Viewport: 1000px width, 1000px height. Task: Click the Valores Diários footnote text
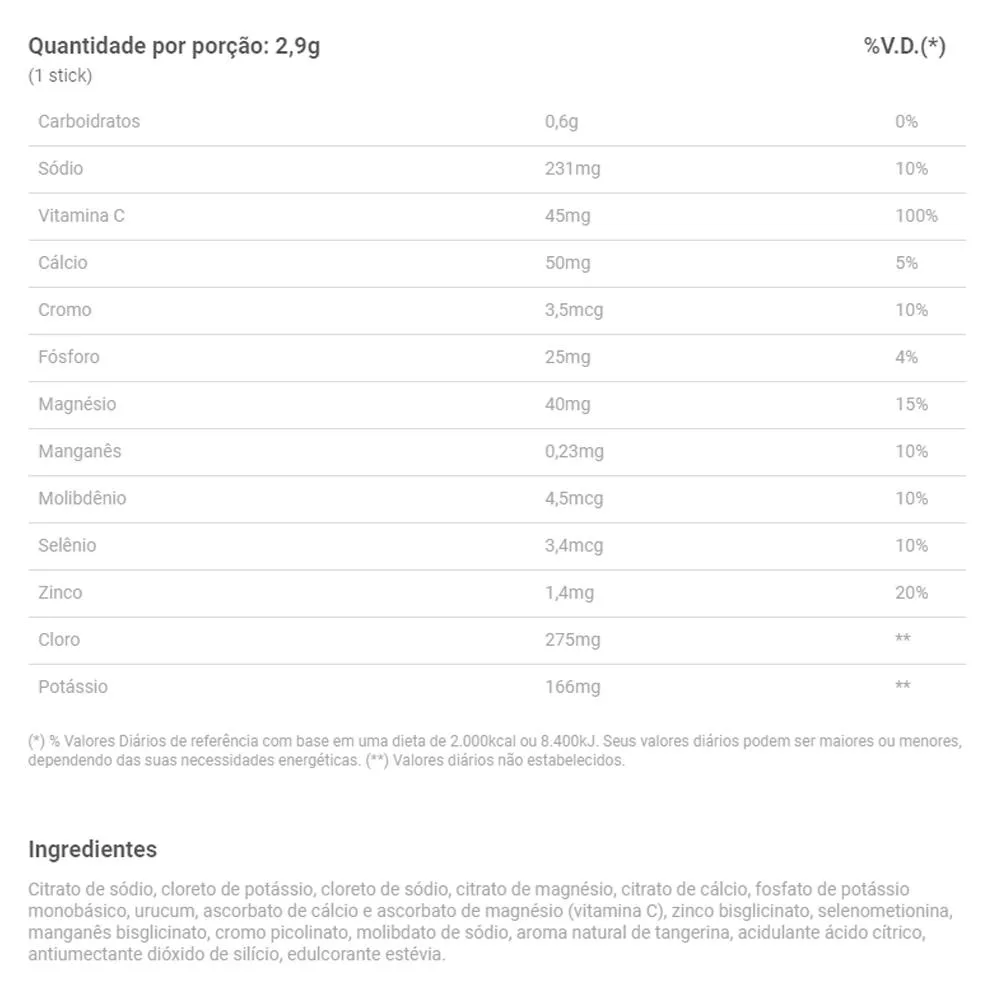(495, 751)
